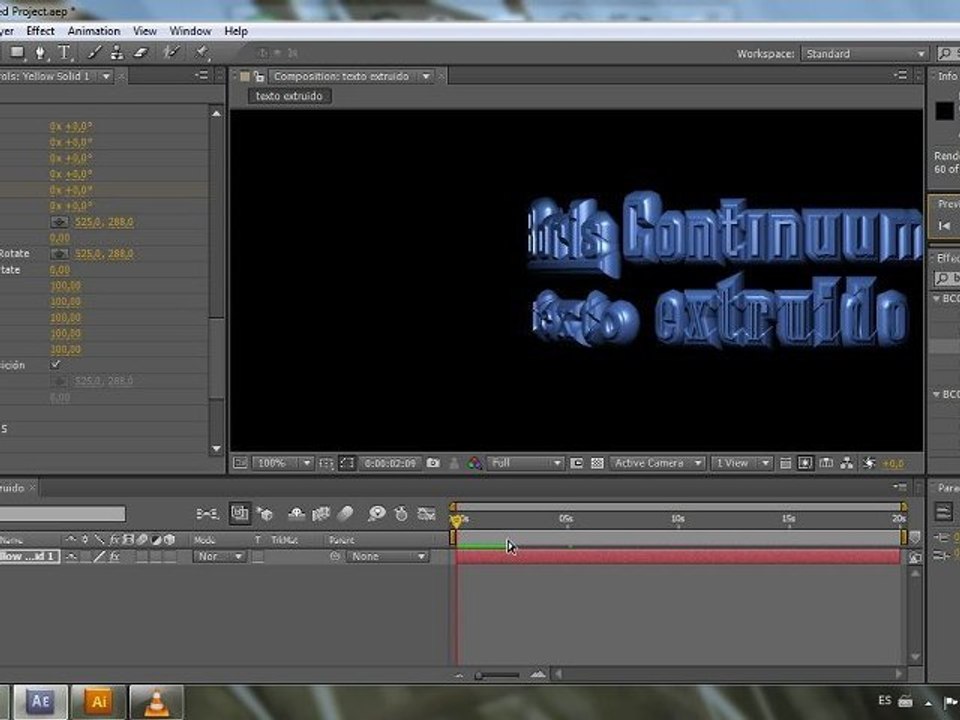Open the Effect menu
This screenshot has width=960, height=720.
tap(40, 31)
